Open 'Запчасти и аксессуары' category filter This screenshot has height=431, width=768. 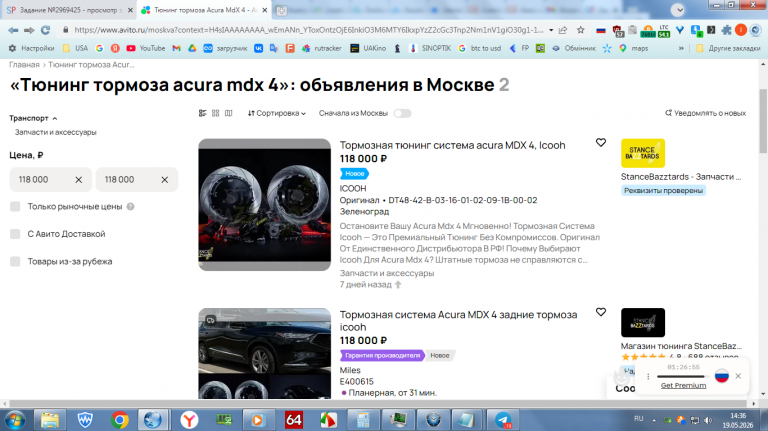point(55,132)
